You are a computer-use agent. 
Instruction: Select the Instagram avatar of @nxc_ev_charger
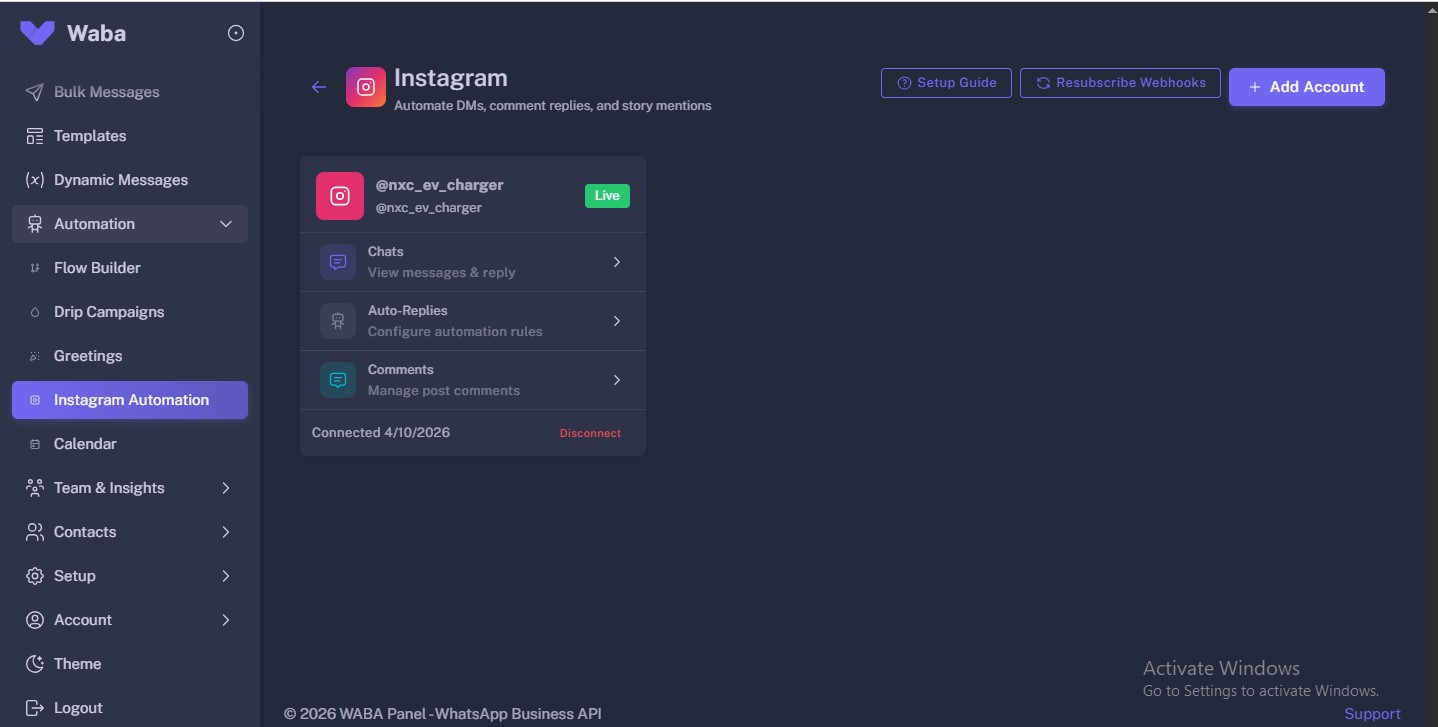339,195
